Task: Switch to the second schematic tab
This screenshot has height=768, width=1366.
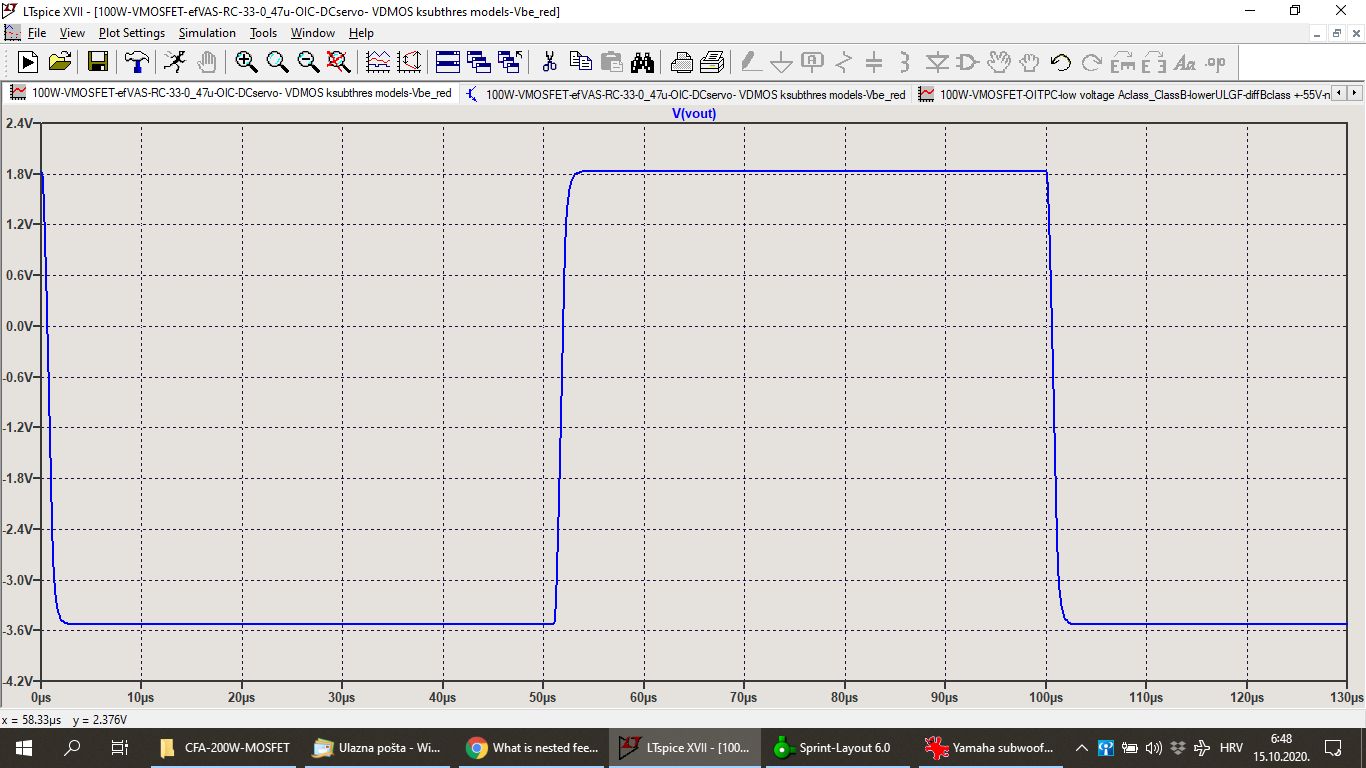Action: (686, 94)
